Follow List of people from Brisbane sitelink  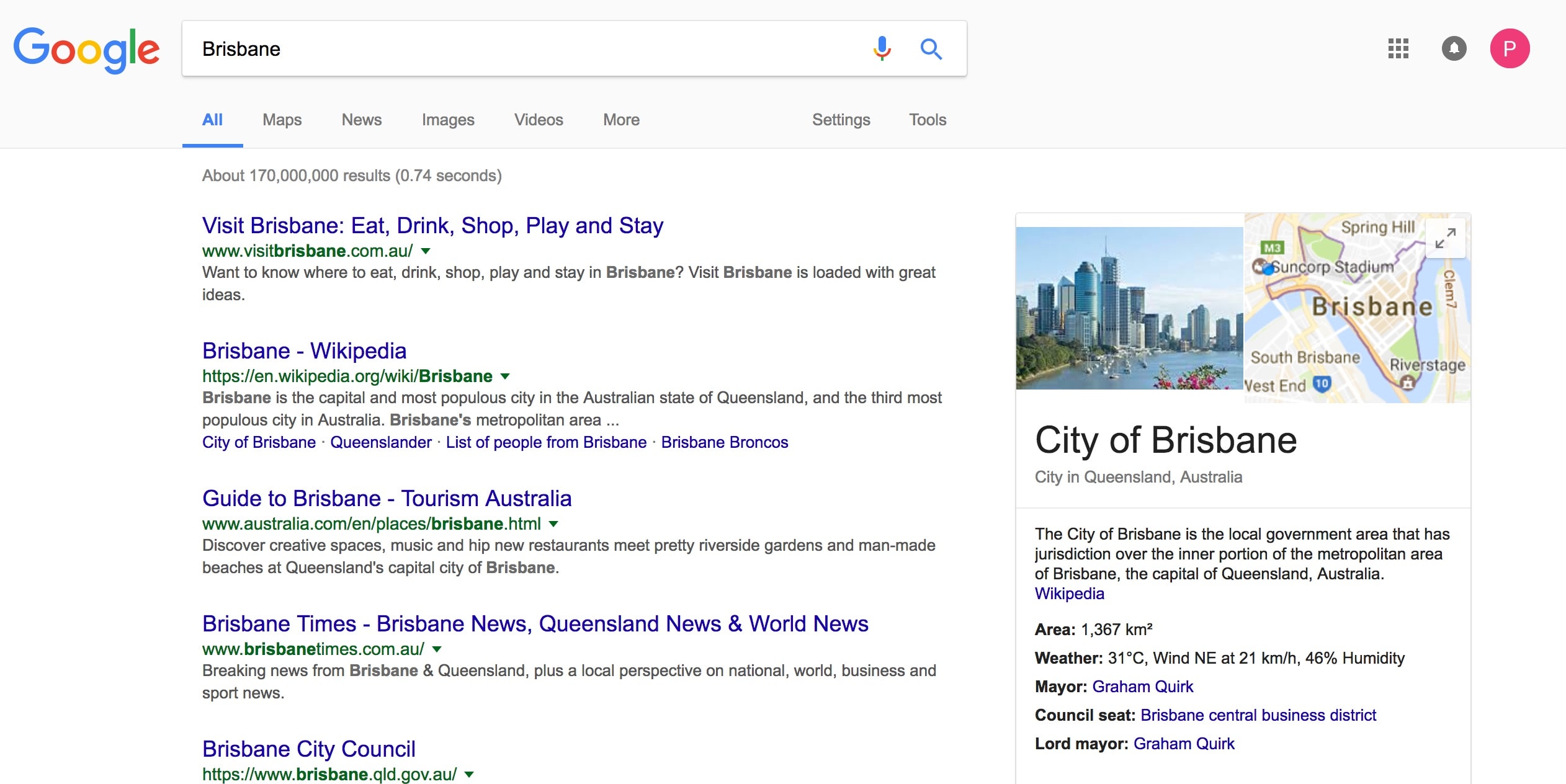coord(546,443)
